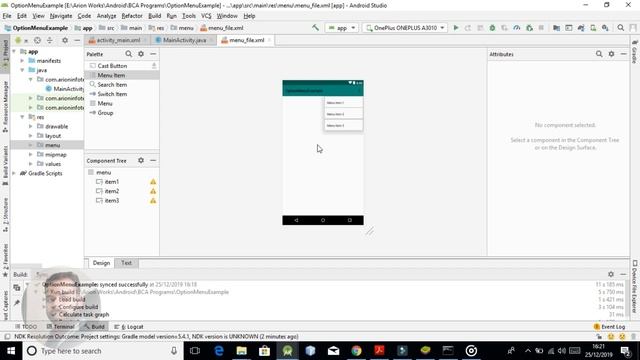Screen dimensions: 640x360
Task: Select Menu Item in Palette
Action: pyautogui.click(x=122, y=75)
